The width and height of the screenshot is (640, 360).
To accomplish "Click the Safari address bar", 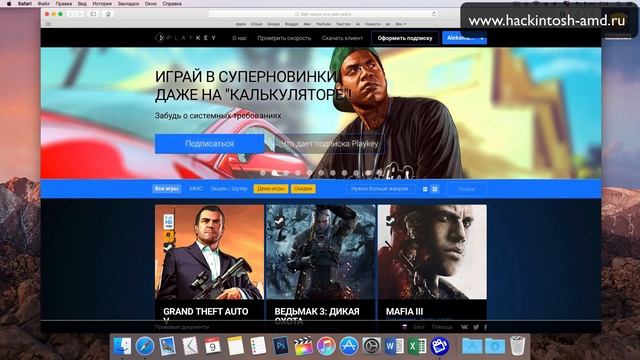I will (323, 14).
